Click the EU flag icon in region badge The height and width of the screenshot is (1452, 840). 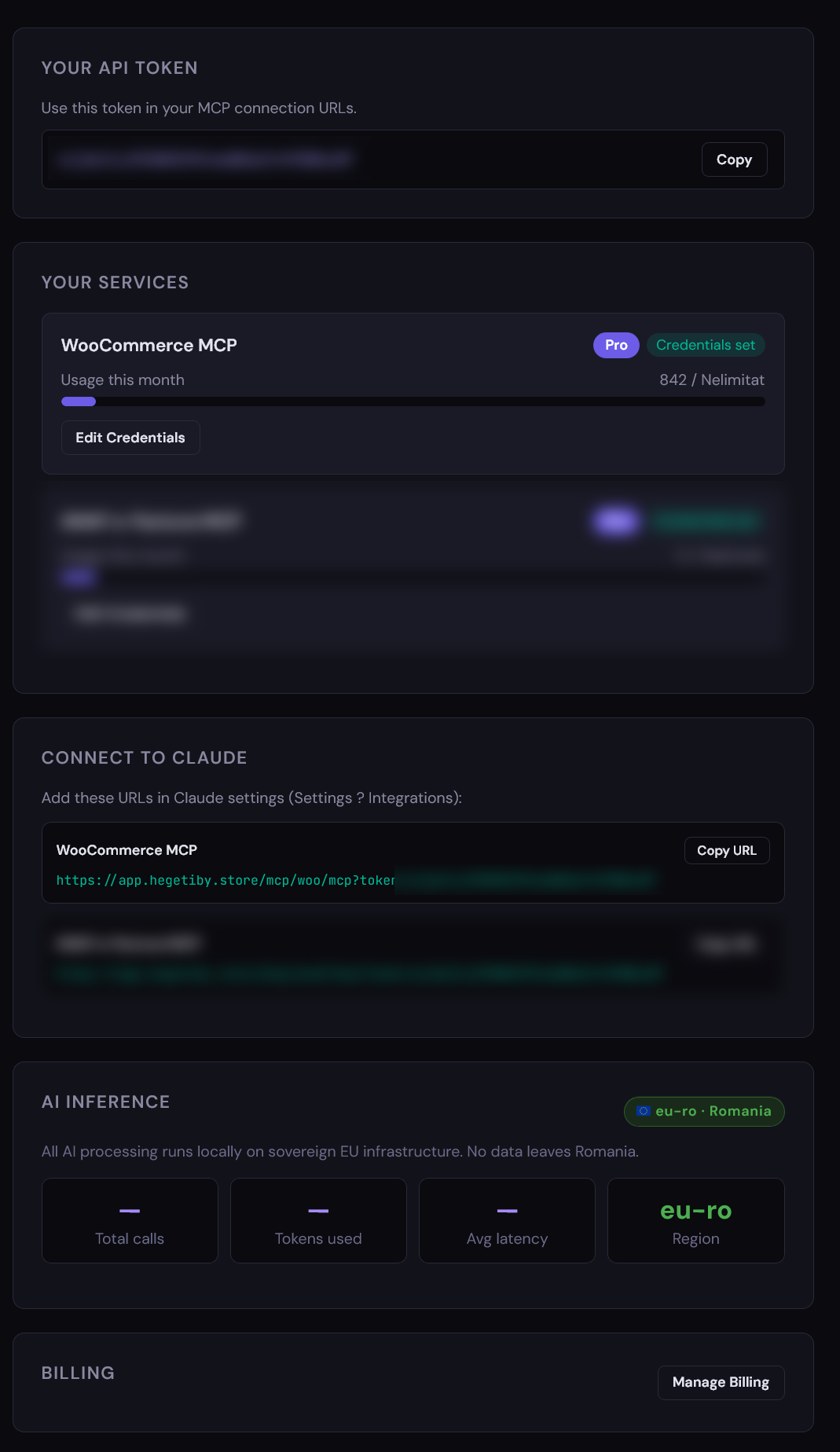[x=644, y=1111]
